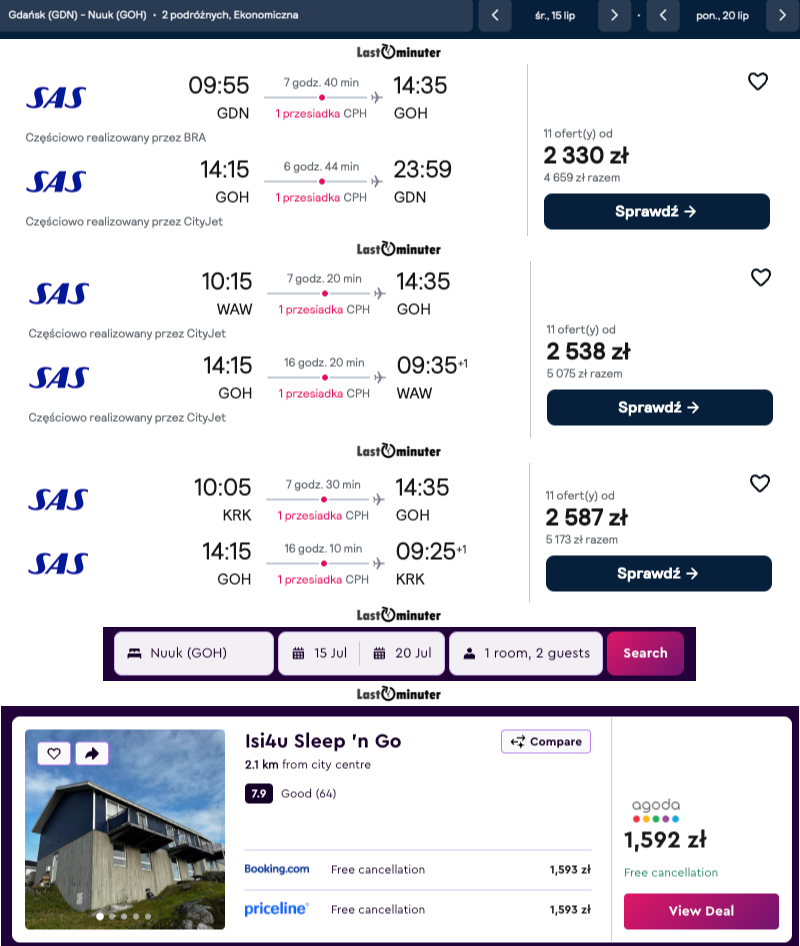
Task: Go to next return date after pon., 20 lip
Action: 783,15
